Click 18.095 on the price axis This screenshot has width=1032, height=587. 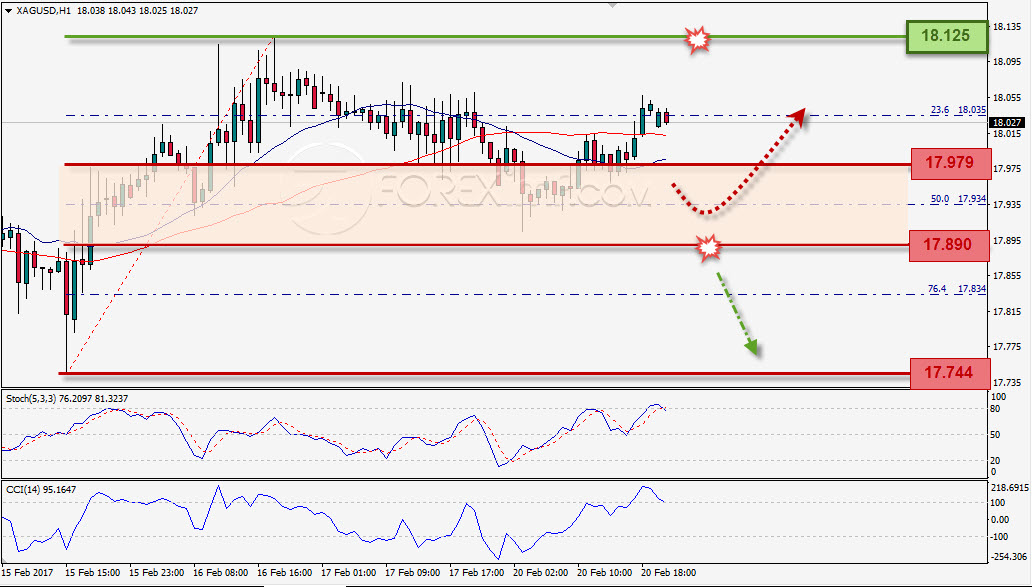(1006, 62)
